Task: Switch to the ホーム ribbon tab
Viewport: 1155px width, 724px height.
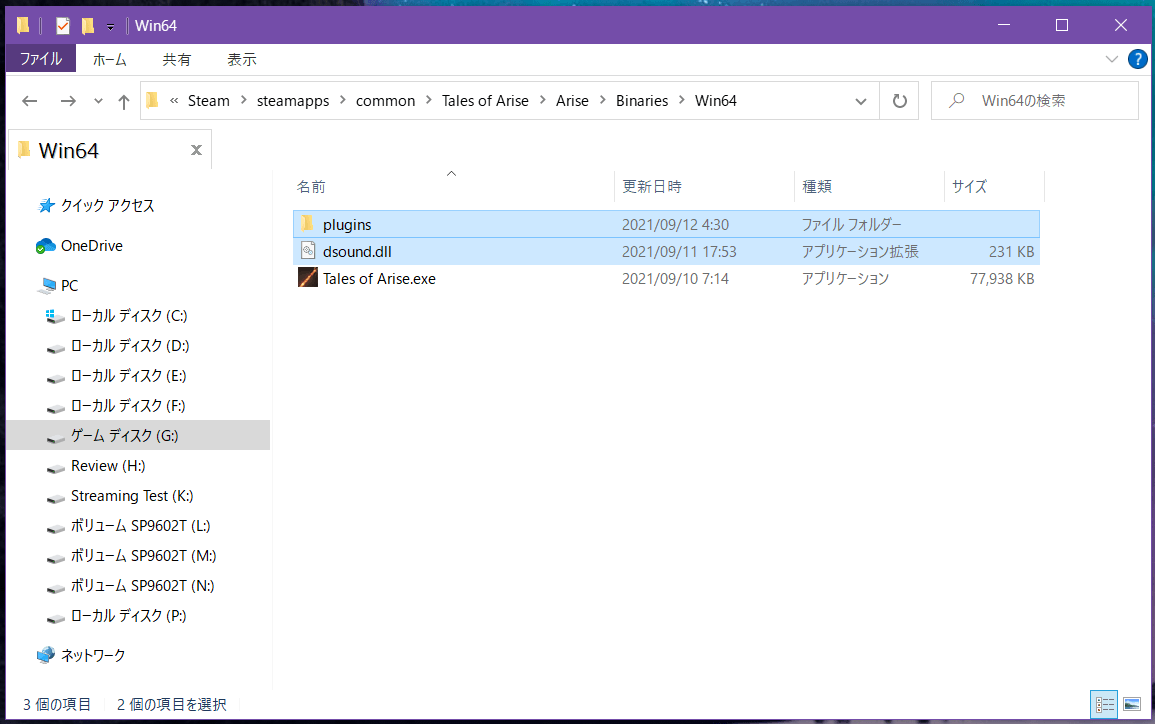Action: [x=109, y=60]
